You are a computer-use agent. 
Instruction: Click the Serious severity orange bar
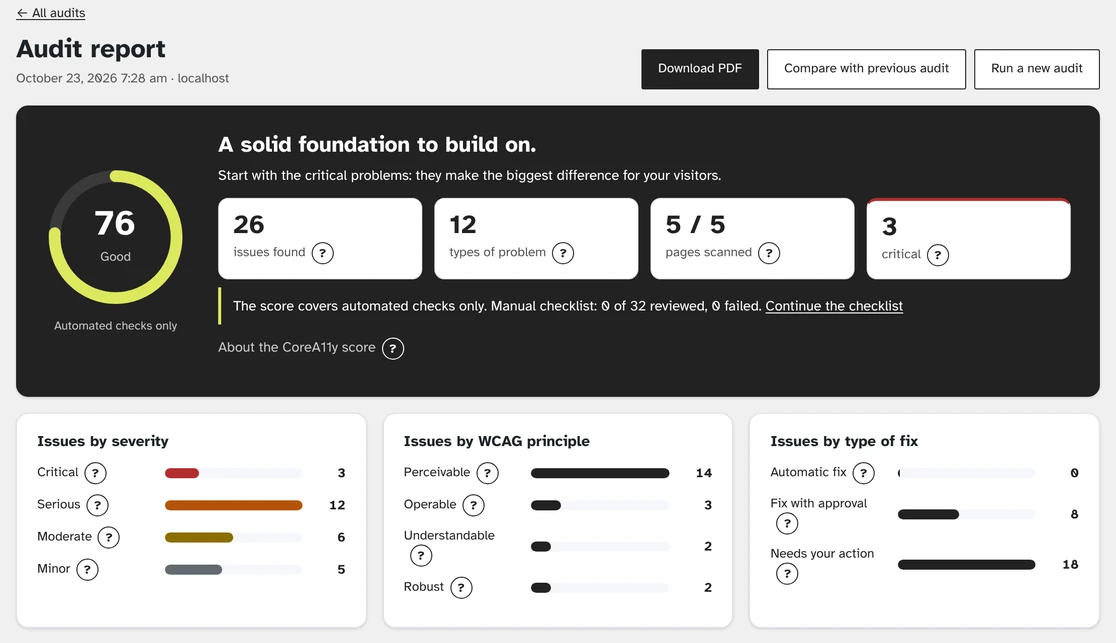(233, 505)
